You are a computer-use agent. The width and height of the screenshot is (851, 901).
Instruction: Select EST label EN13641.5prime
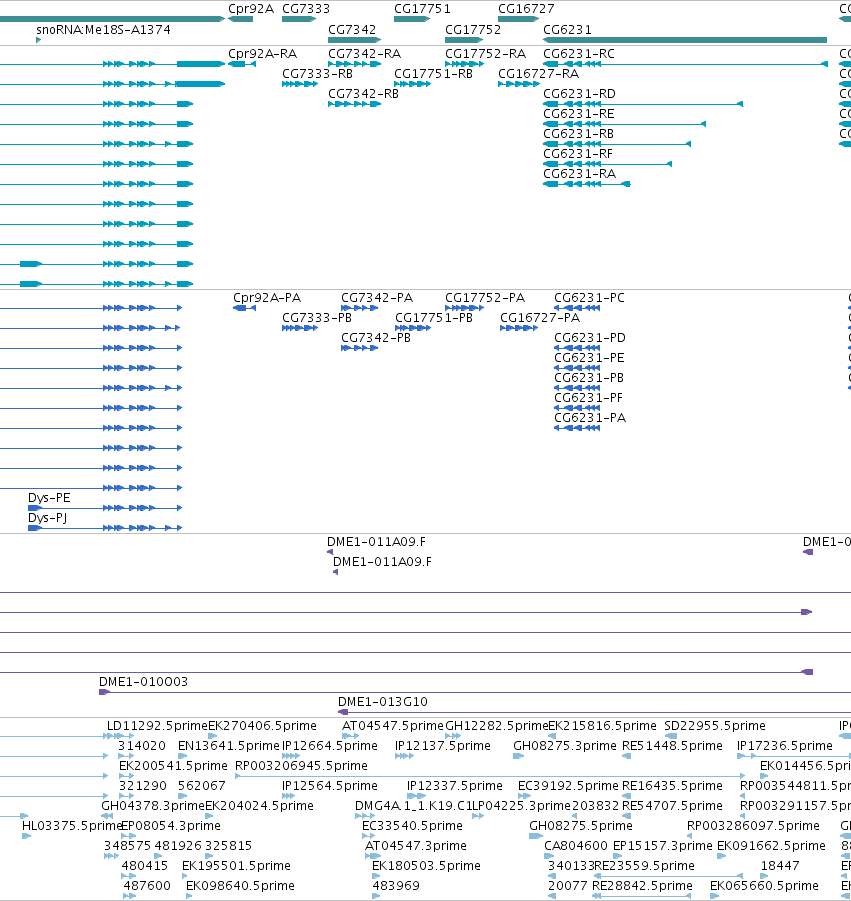click(228, 746)
